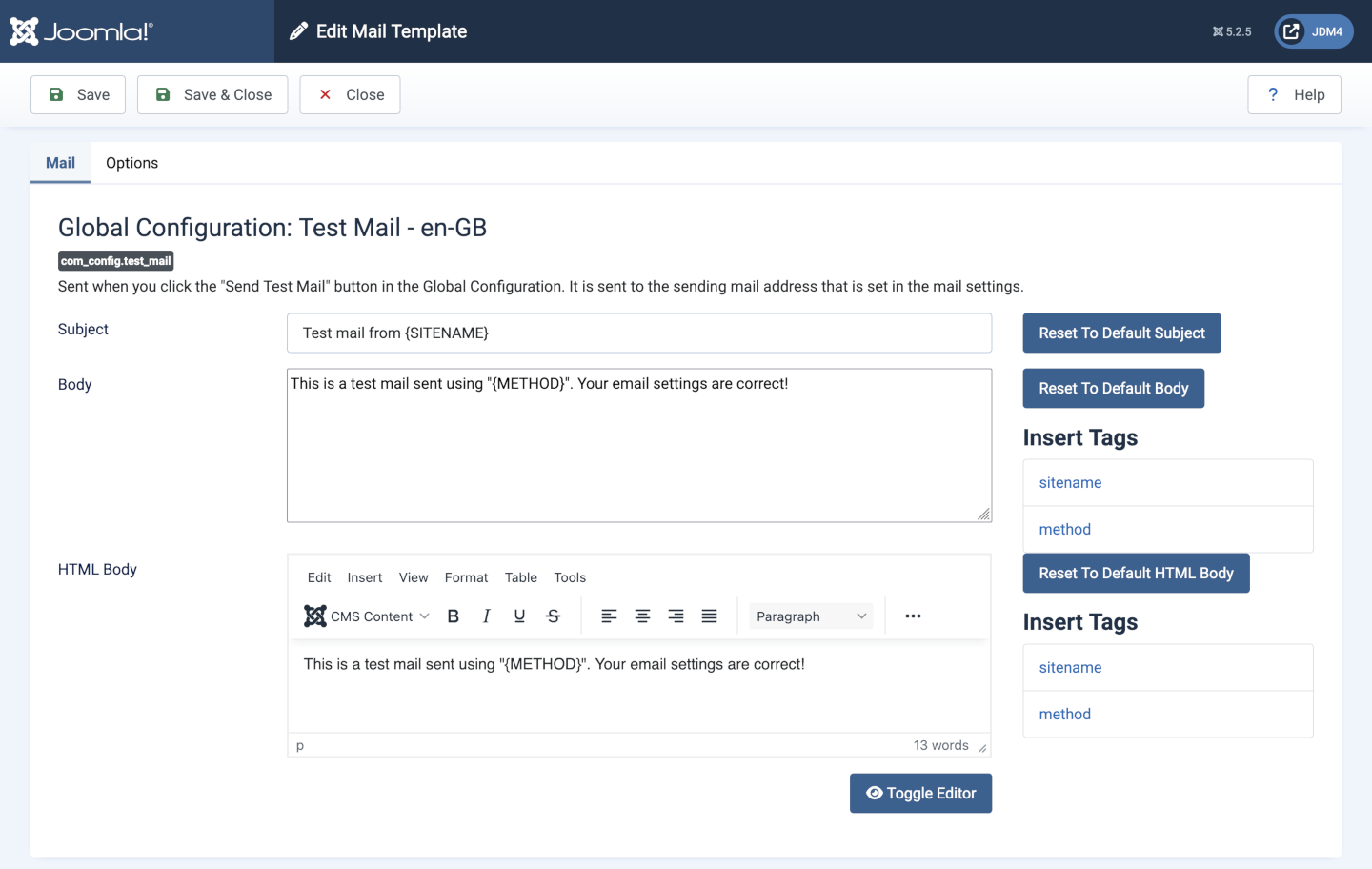Image resolution: width=1372 pixels, height=869 pixels.
Task: Open the editor Insert menu
Action: click(365, 577)
